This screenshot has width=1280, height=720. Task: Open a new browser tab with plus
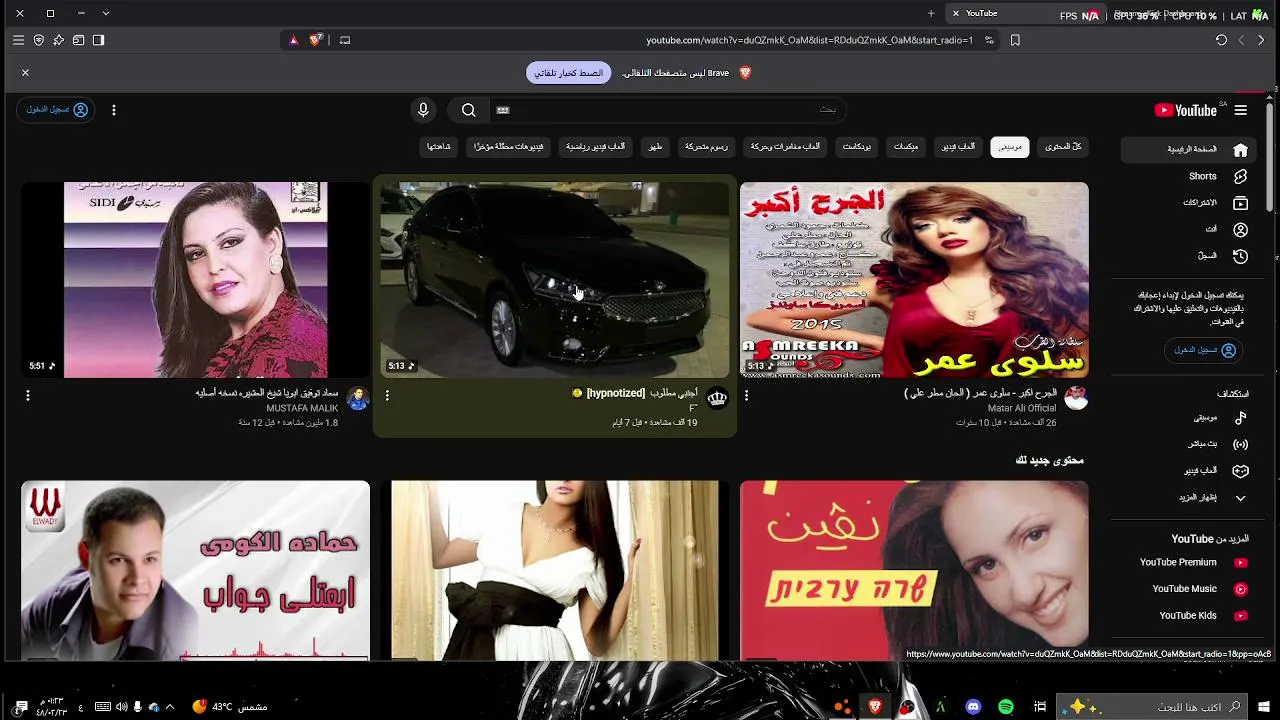931,13
